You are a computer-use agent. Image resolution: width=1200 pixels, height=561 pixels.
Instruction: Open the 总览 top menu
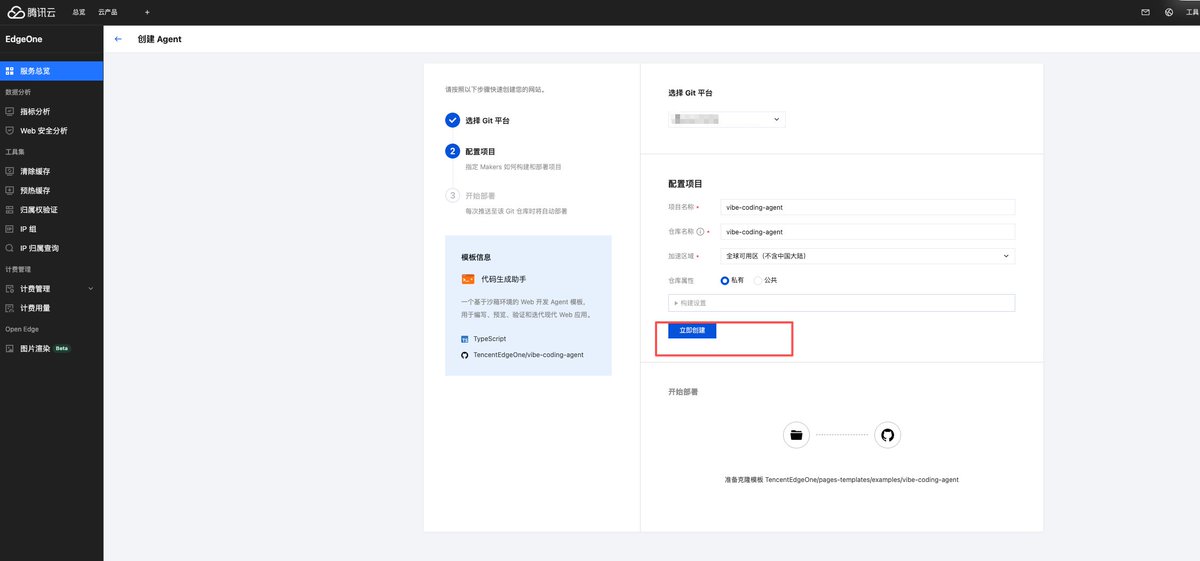[x=79, y=12]
